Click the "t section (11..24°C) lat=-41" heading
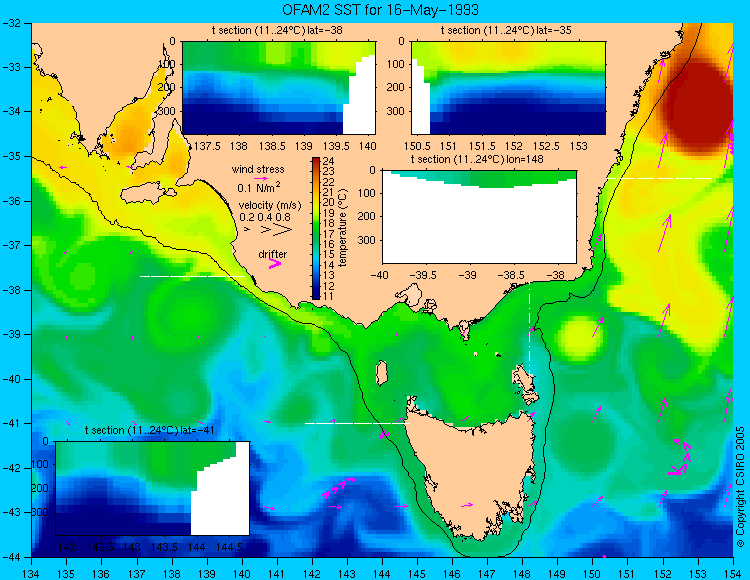This screenshot has width=750, height=580. point(150,430)
